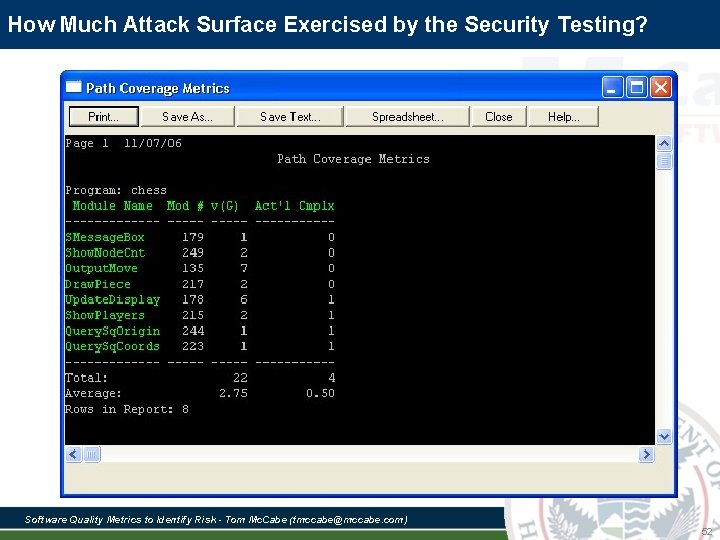The width and height of the screenshot is (720, 540).
Task: Click the Total: label
Action: 86,378
